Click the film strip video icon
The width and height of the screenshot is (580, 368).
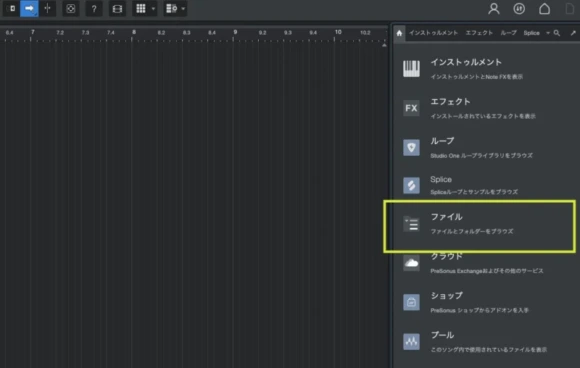[117, 9]
